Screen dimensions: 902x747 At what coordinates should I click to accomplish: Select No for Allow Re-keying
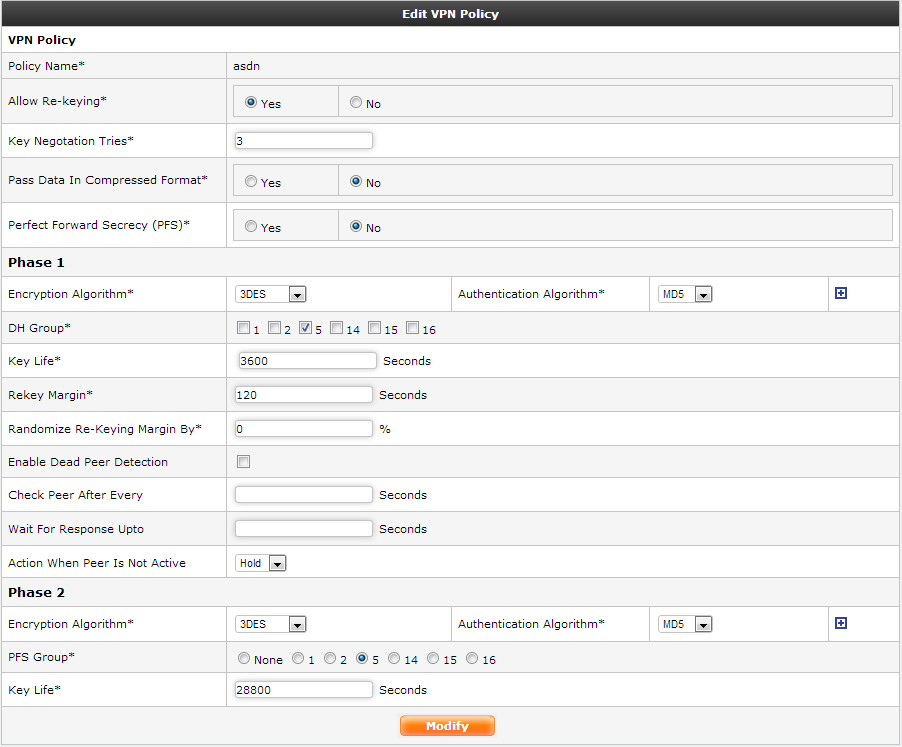[x=356, y=103]
